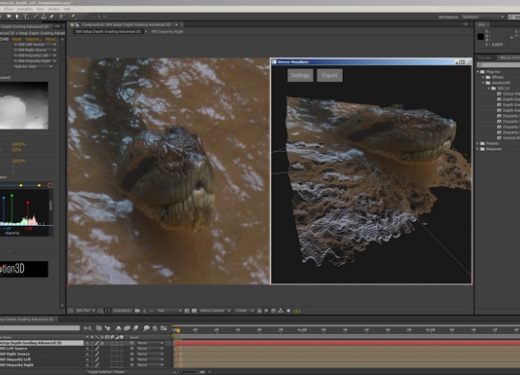Viewport: 520px width, 375px height.
Task: Zoom in timeline with mountain icon
Action: pyautogui.click(x=202, y=372)
